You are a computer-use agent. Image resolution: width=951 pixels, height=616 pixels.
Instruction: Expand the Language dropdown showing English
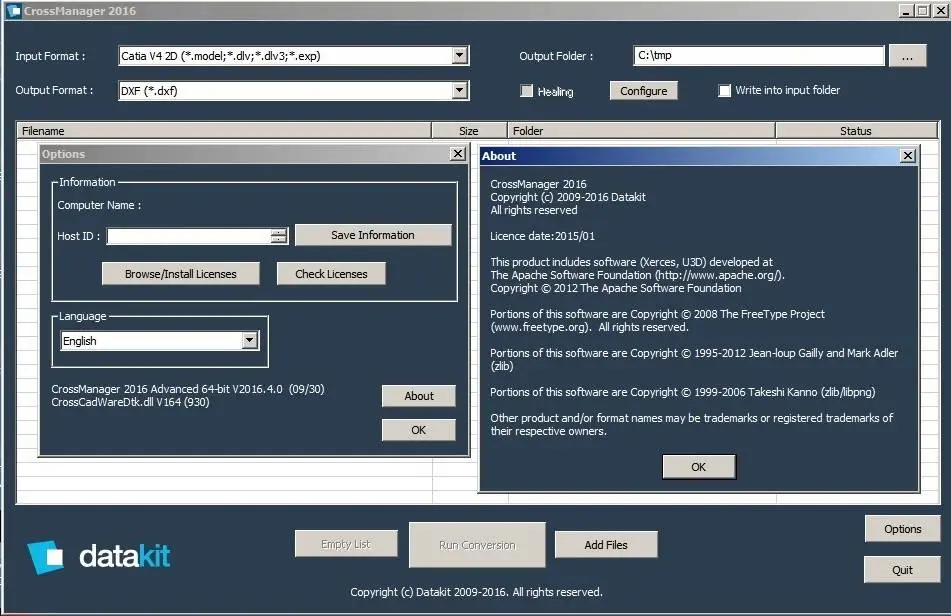[250, 341]
